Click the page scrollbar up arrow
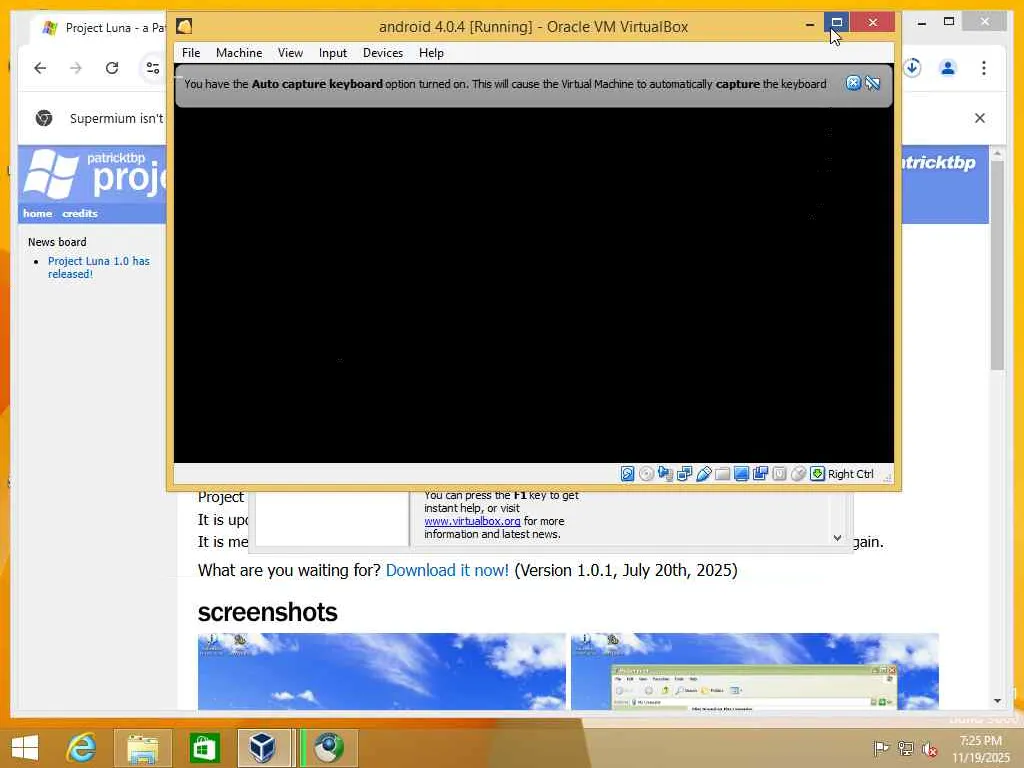Image resolution: width=1024 pixels, height=768 pixels. coord(997,153)
